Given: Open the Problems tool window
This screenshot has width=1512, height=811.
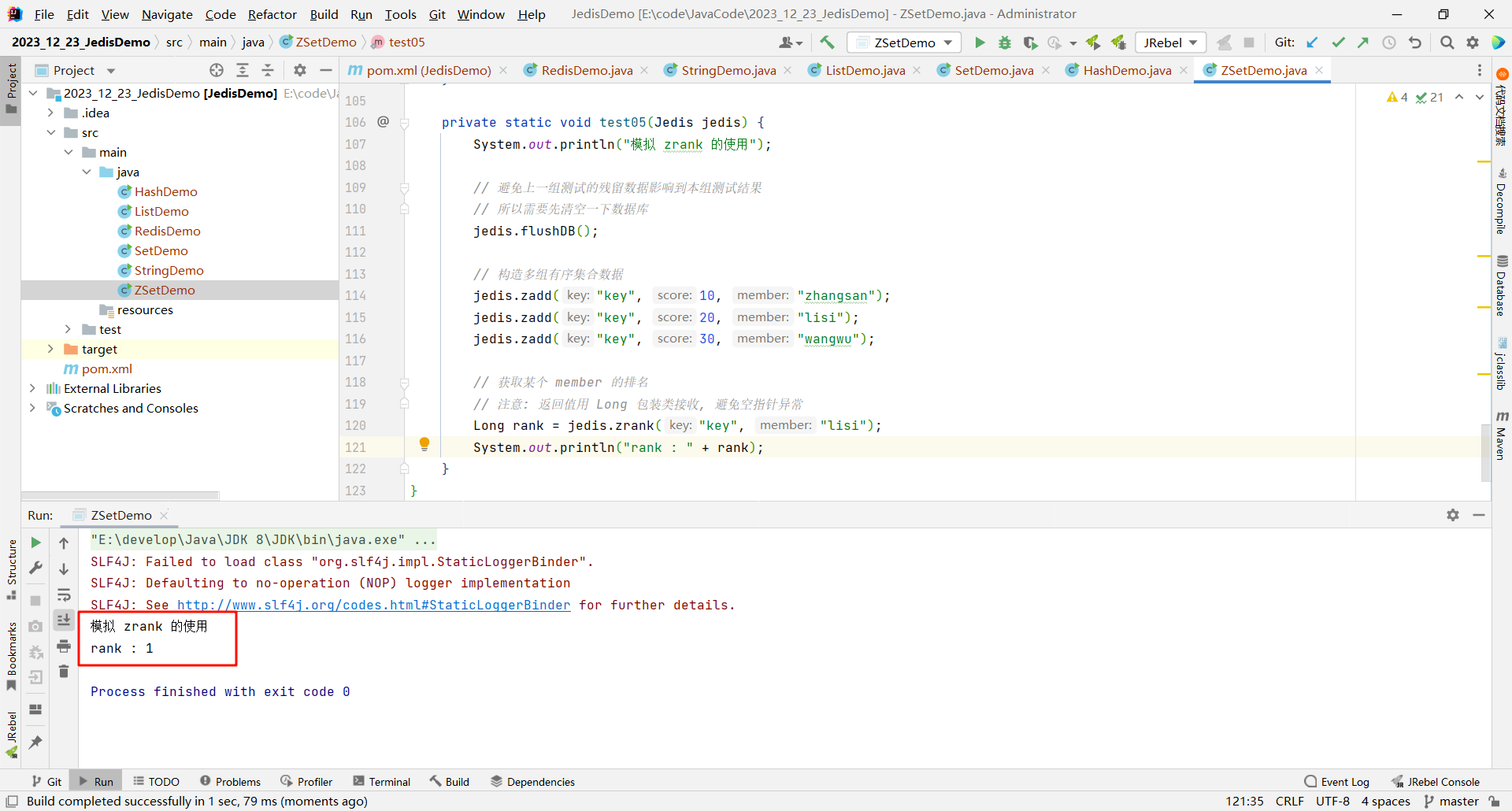Looking at the screenshot, I should click(230, 782).
